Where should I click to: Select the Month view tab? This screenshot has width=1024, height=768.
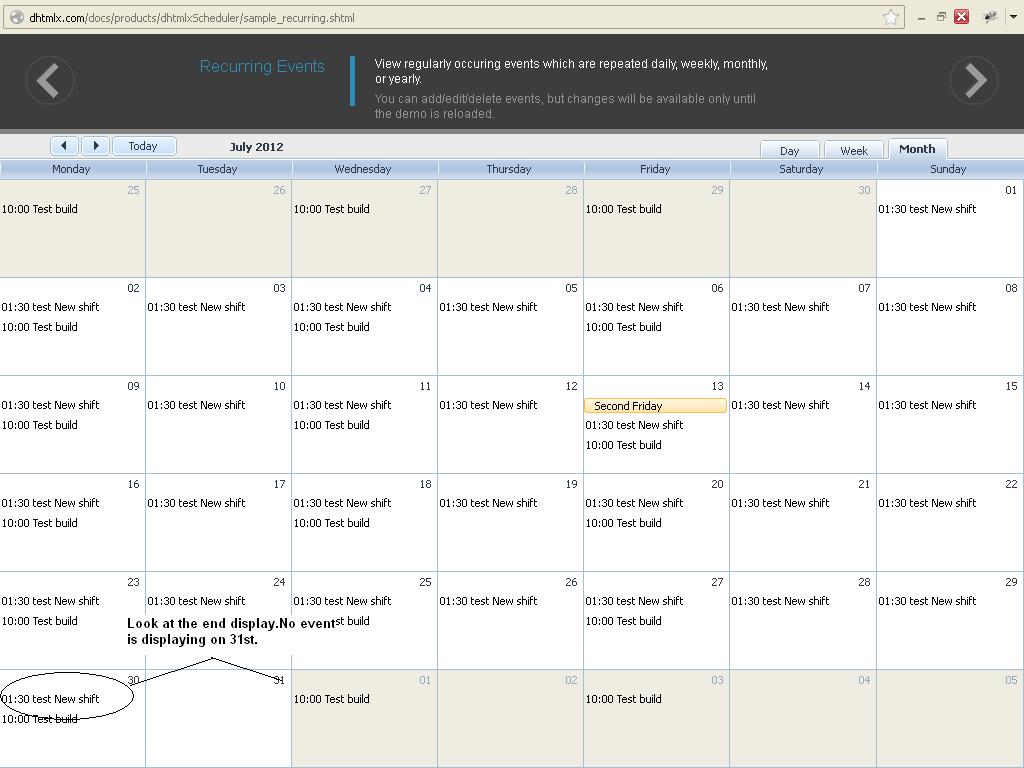(916, 149)
